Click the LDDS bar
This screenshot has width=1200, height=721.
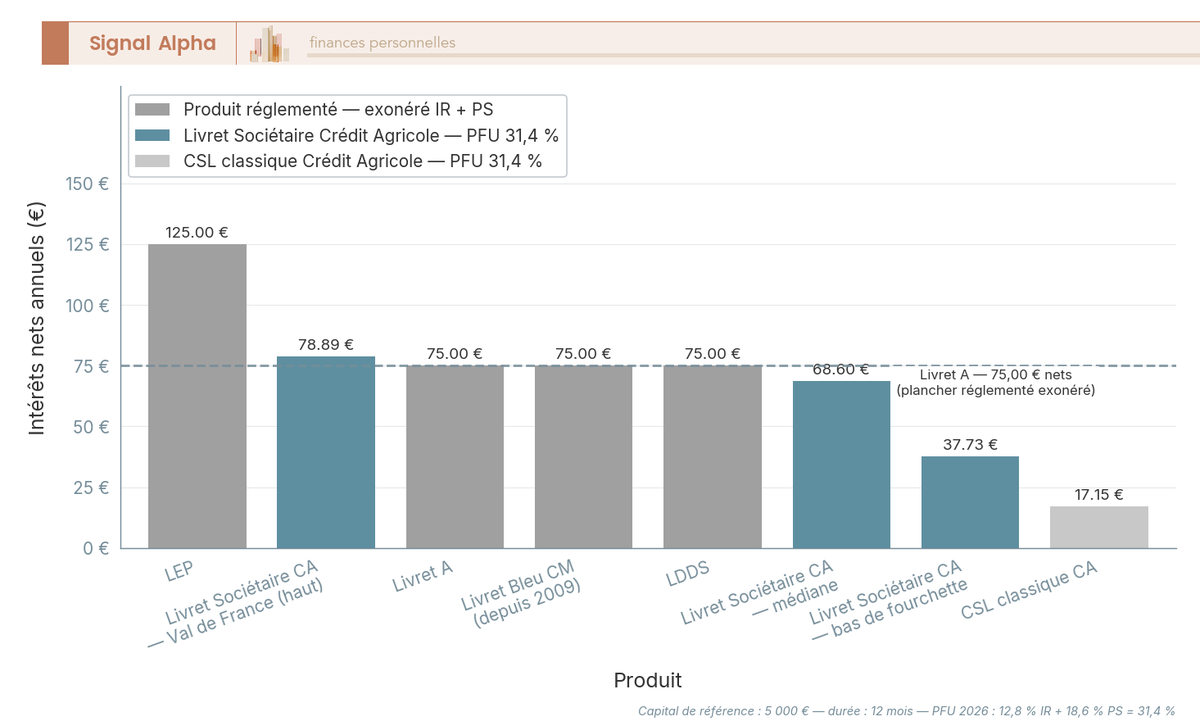pyautogui.click(x=713, y=457)
